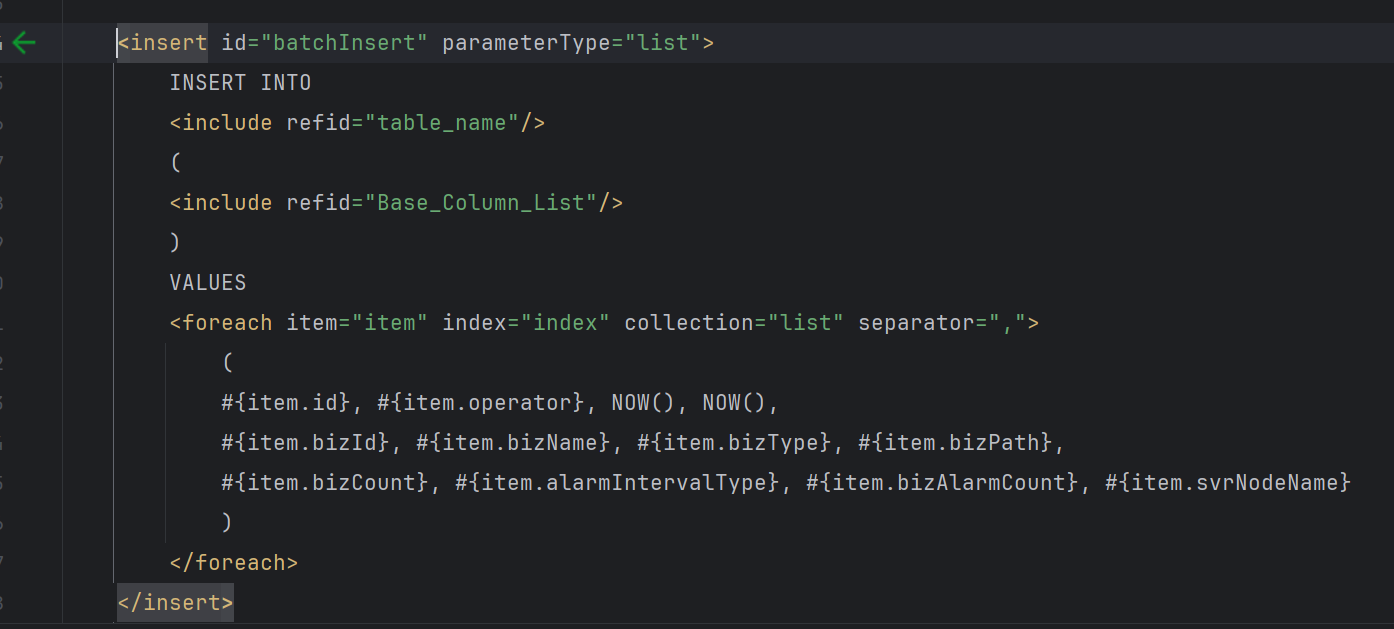Click the #{item.id} parameter
This screenshot has width=1394, height=629.
tap(286, 403)
